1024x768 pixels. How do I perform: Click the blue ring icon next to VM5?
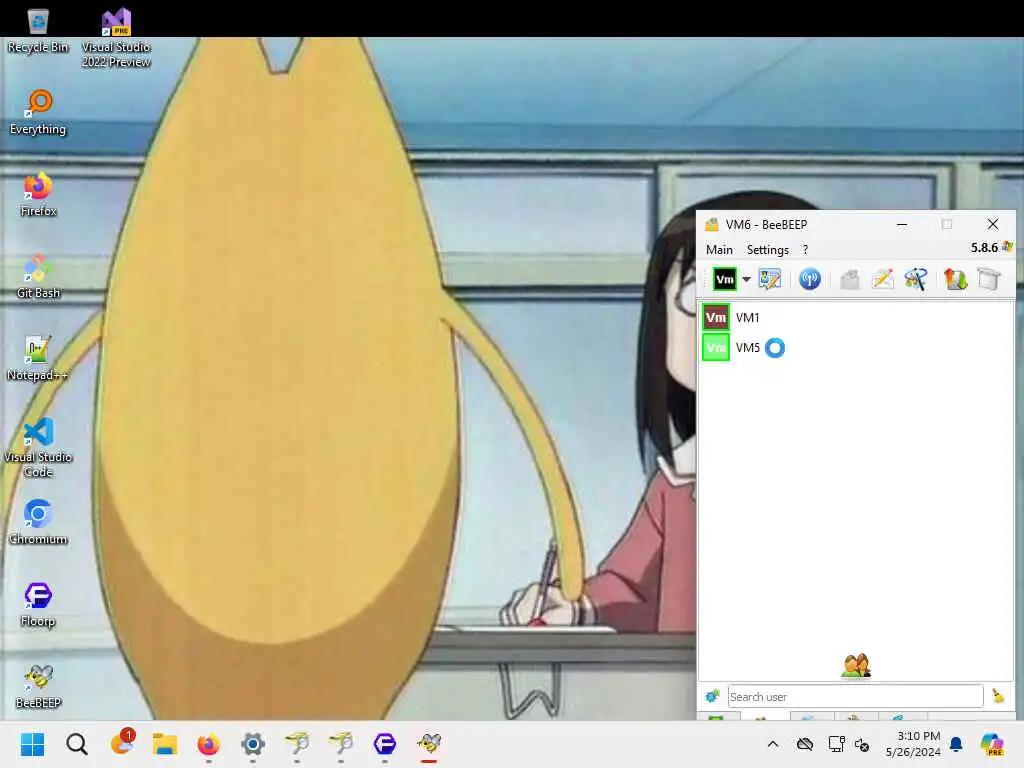point(775,347)
